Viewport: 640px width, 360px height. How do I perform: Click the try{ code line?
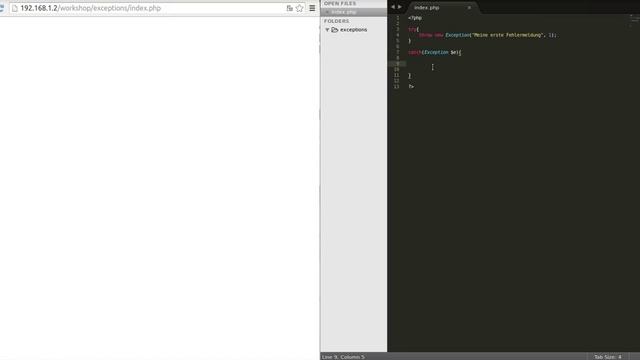click(413, 29)
